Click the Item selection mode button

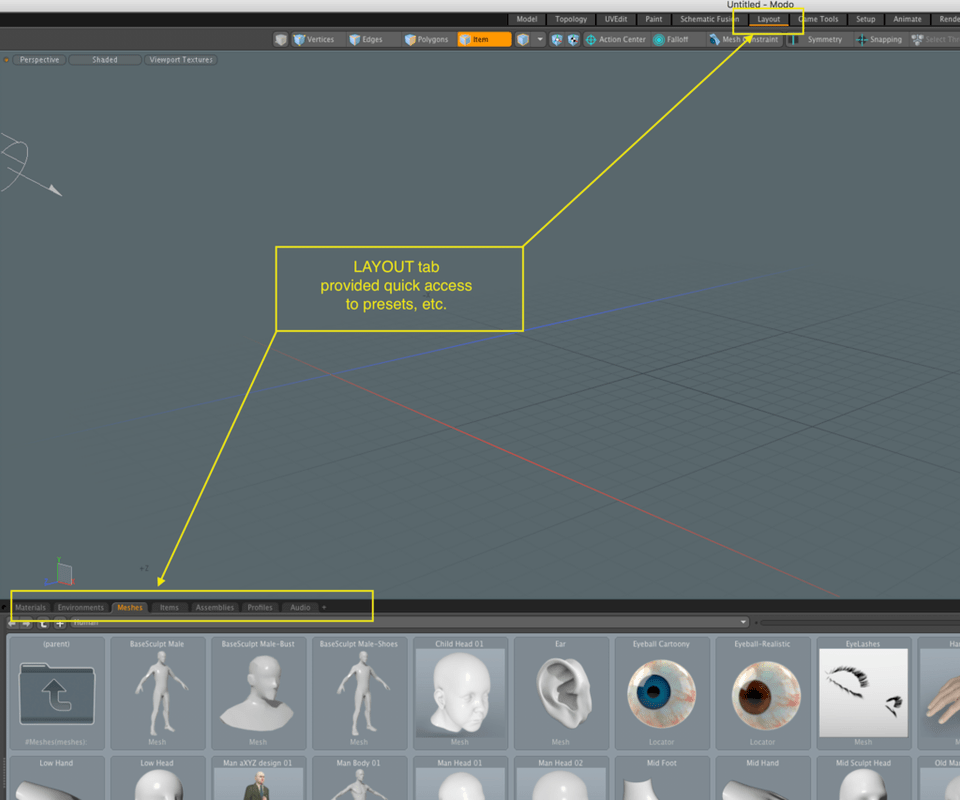484,40
